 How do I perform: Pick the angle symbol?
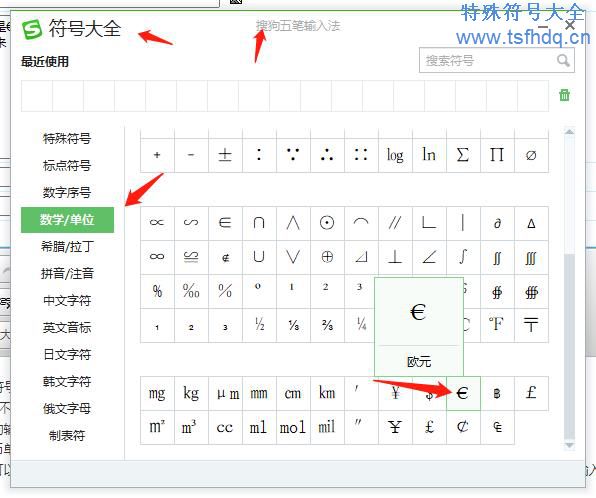coord(429,257)
